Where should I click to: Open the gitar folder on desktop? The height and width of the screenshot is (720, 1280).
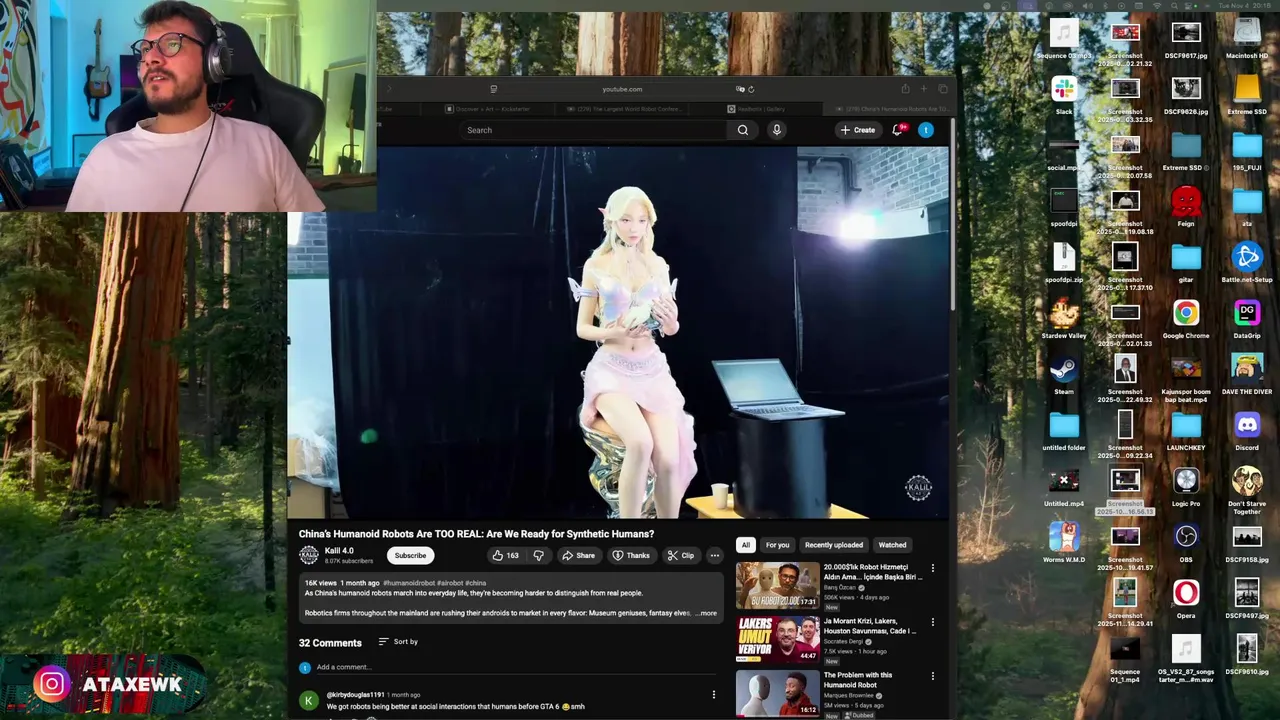(x=1186, y=257)
